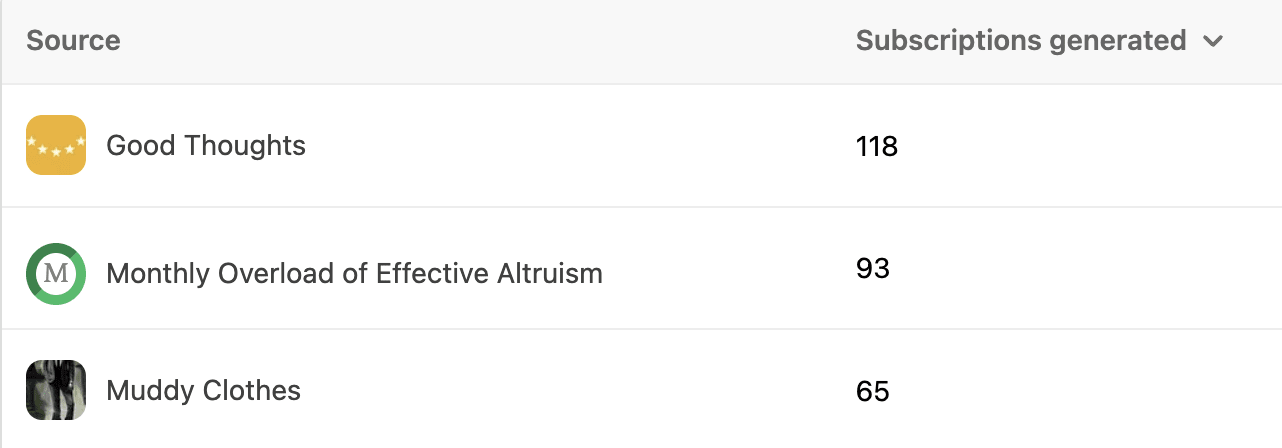Click the row of stars on the gold icon
Screen dimensions: 1282x448
pos(56,148)
